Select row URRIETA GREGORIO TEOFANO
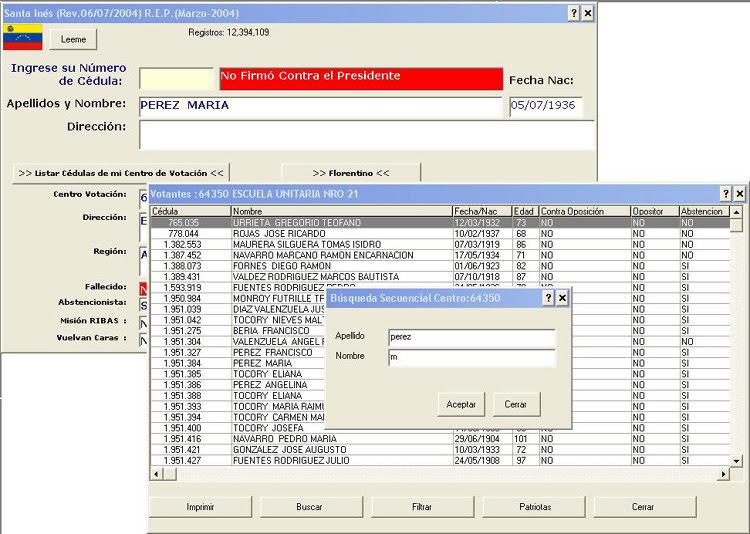The height and width of the screenshot is (534, 750). [440, 223]
